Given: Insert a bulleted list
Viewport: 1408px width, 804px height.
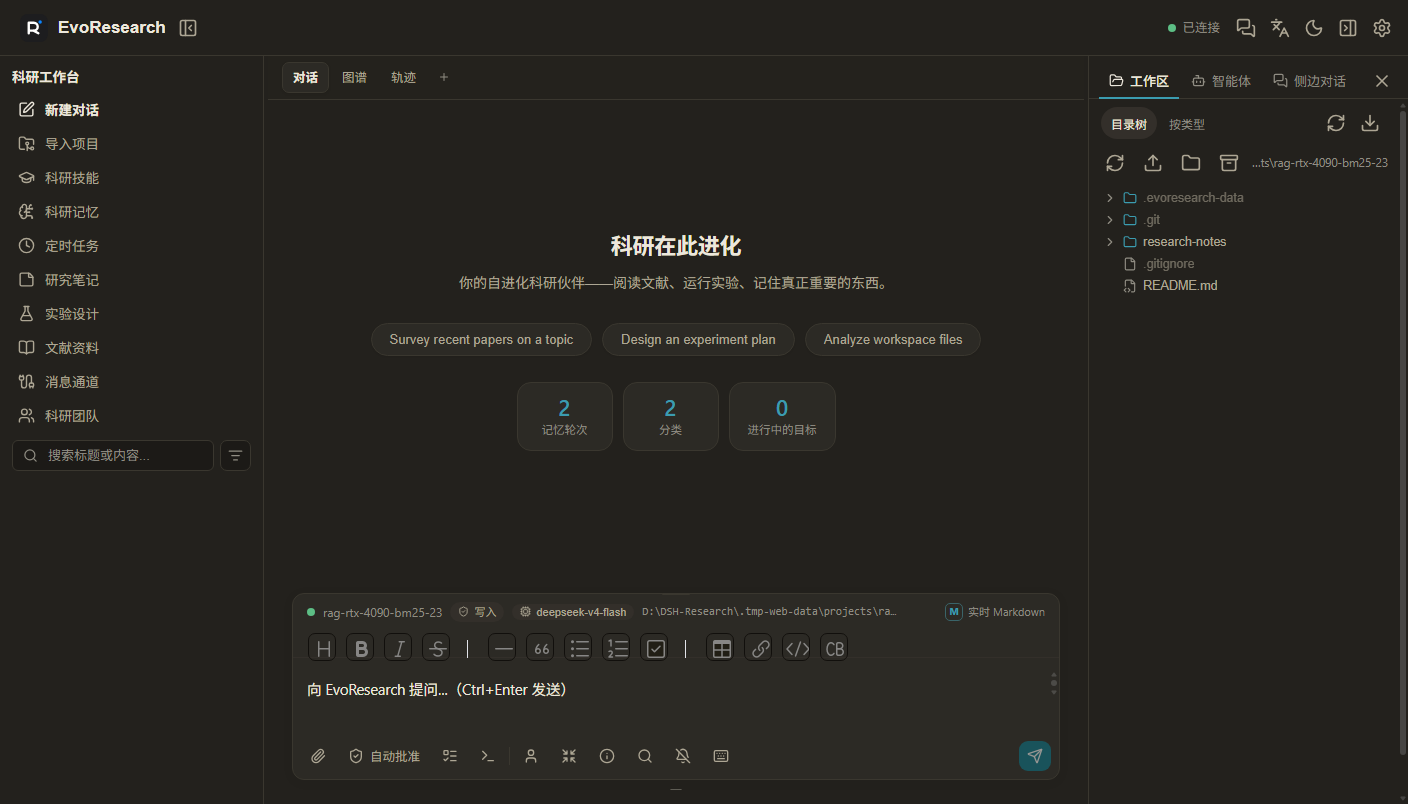Looking at the screenshot, I should [x=580, y=648].
